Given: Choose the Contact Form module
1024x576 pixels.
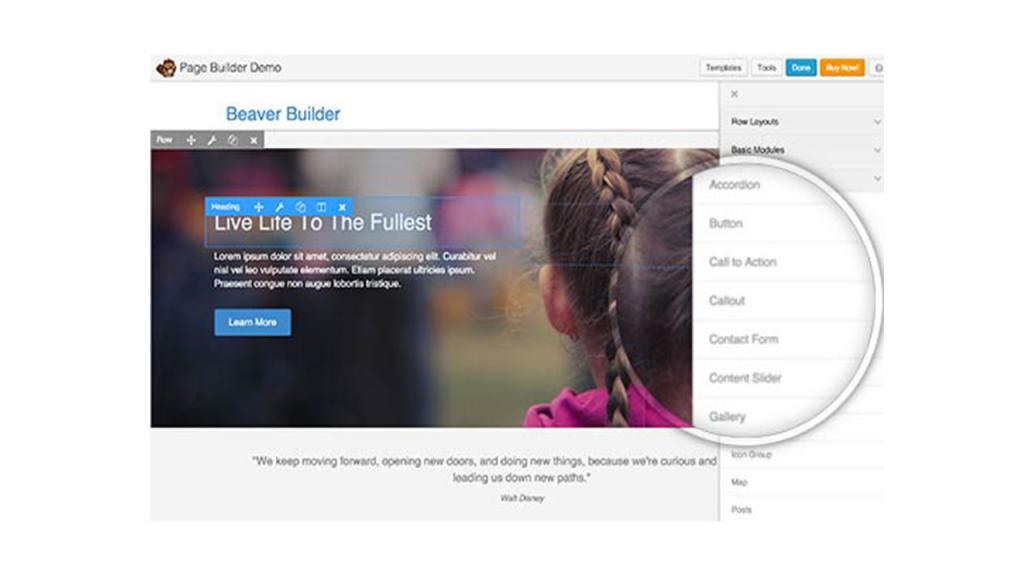Looking at the screenshot, I should point(743,339).
